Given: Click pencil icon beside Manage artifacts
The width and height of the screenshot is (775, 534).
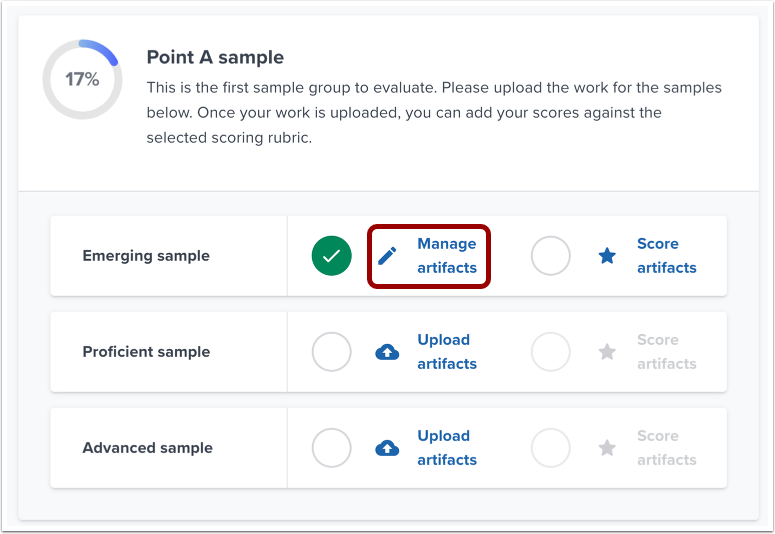Looking at the screenshot, I should (x=387, y=256).
